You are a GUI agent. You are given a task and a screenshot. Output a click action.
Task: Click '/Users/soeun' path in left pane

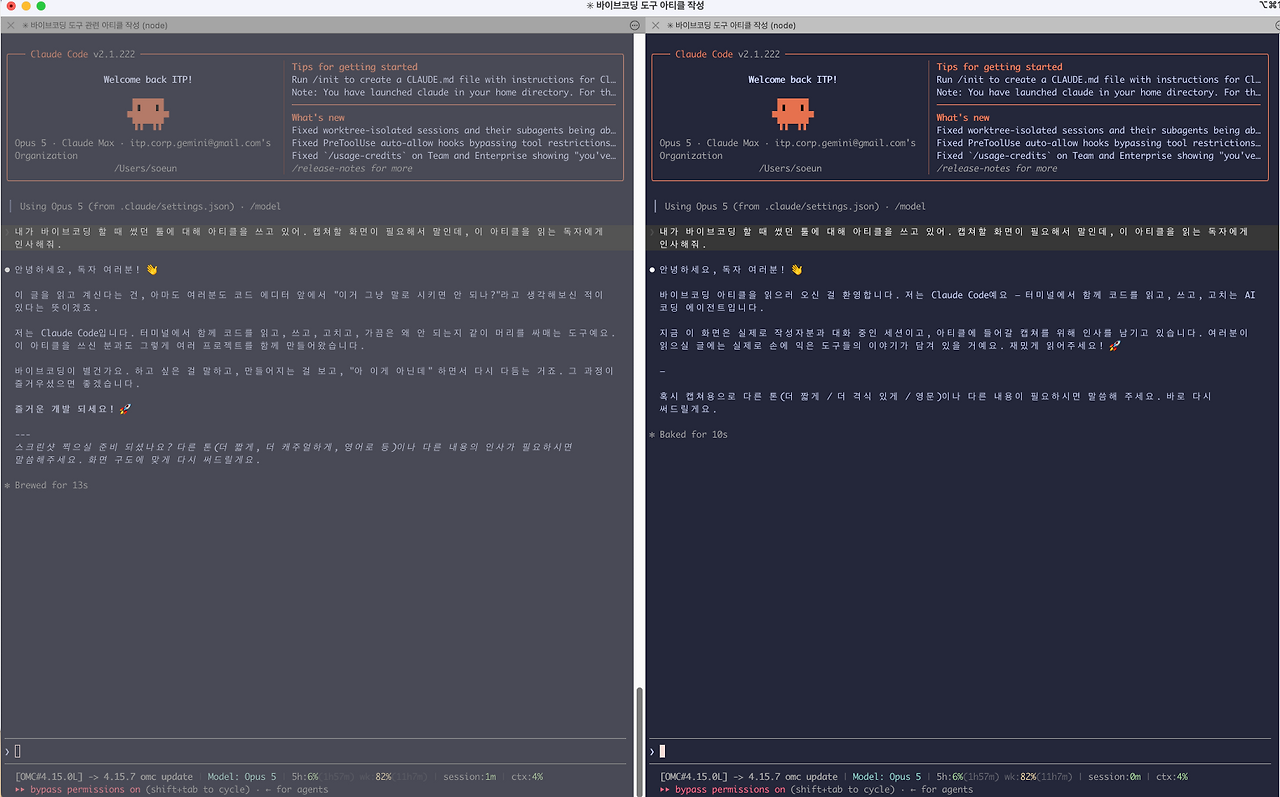pyautogui.click(x=148, y=169)
